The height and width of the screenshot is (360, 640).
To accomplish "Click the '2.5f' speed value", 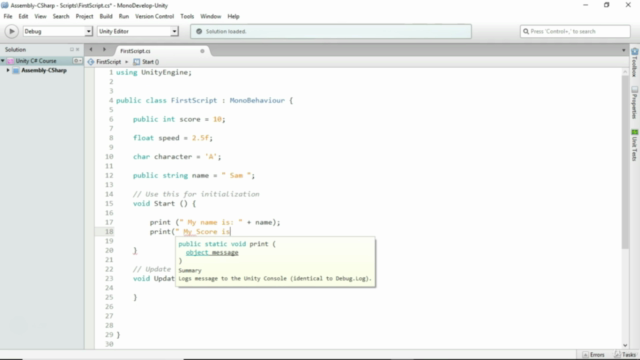I will point(200,138).
